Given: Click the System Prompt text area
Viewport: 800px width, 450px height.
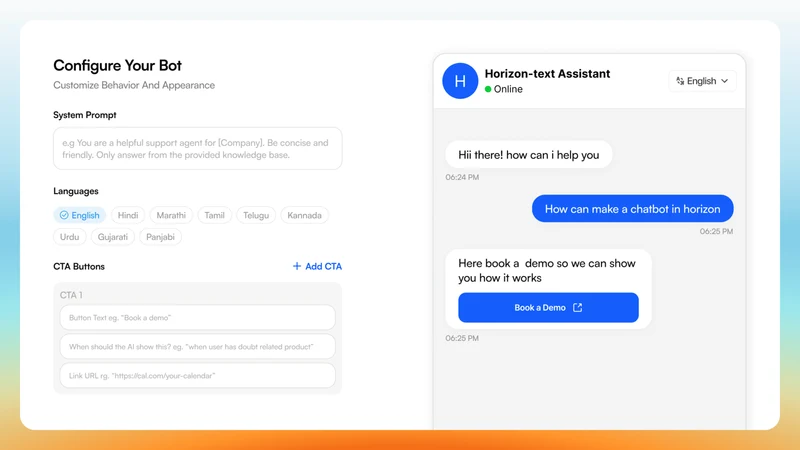Looking at the screenshot, I should tap(197, 148).
